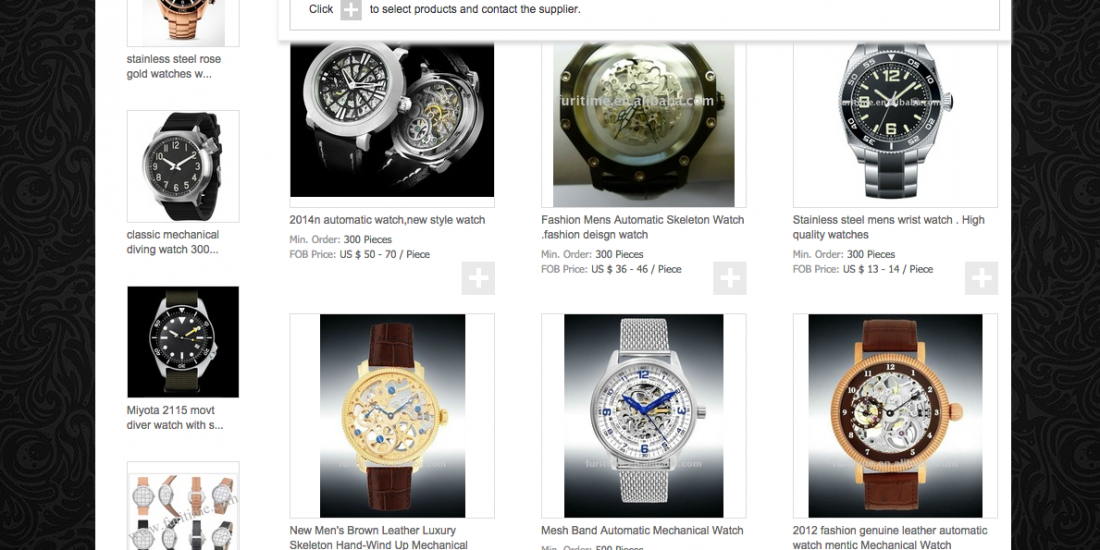Select sidebar green nylon strap diver thumbnail

[183, 342]
